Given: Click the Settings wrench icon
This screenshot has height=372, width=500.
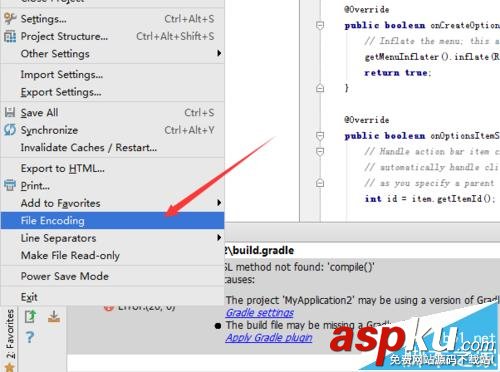Looking at the screenshot, I should point(10,18).
